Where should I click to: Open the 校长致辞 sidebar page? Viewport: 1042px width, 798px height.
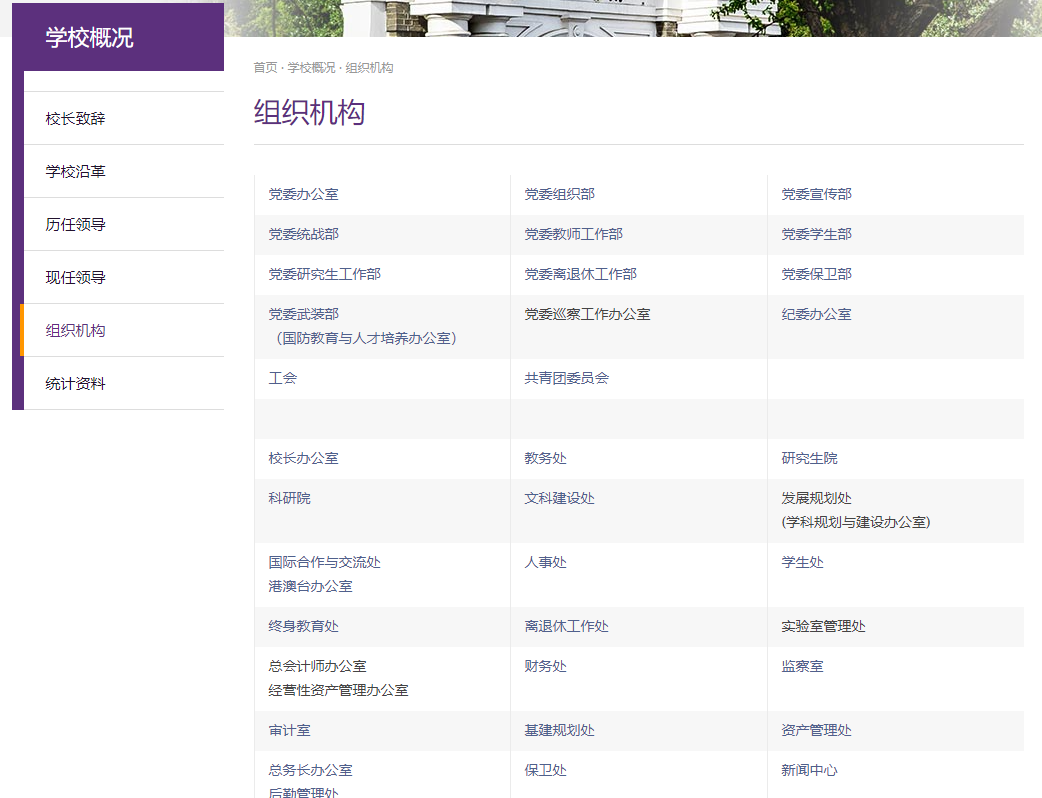tap(73, 118)
